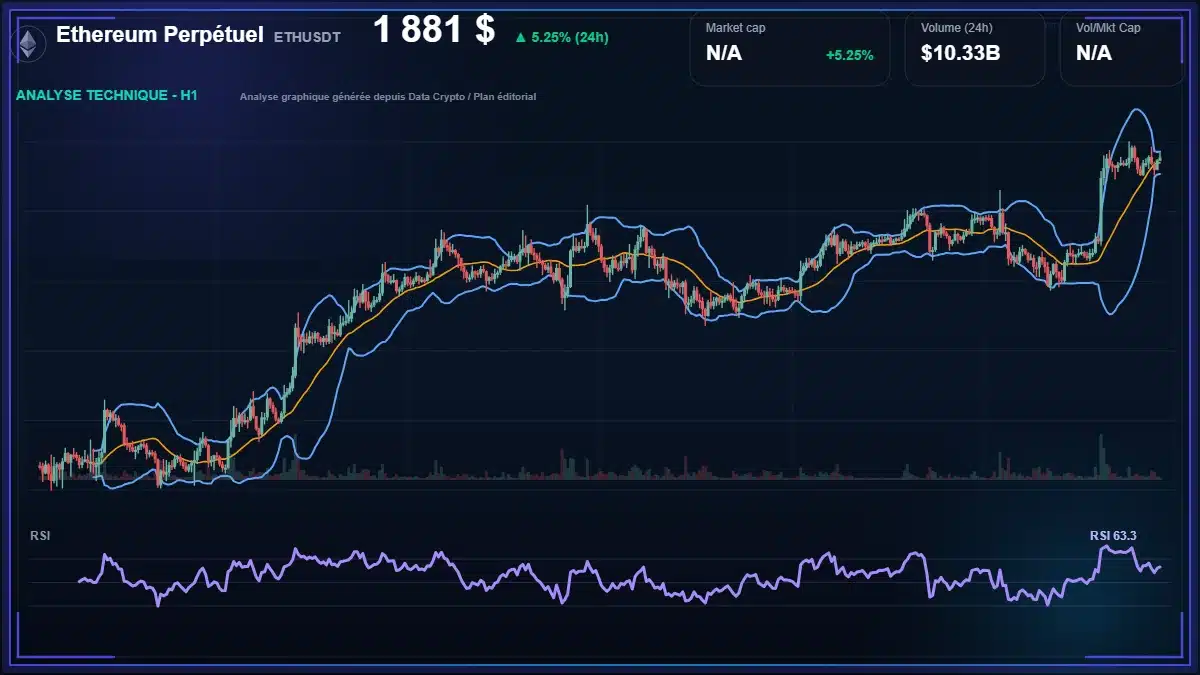
Task: Open the Volume (24h) card
Action: click(975, 49)
